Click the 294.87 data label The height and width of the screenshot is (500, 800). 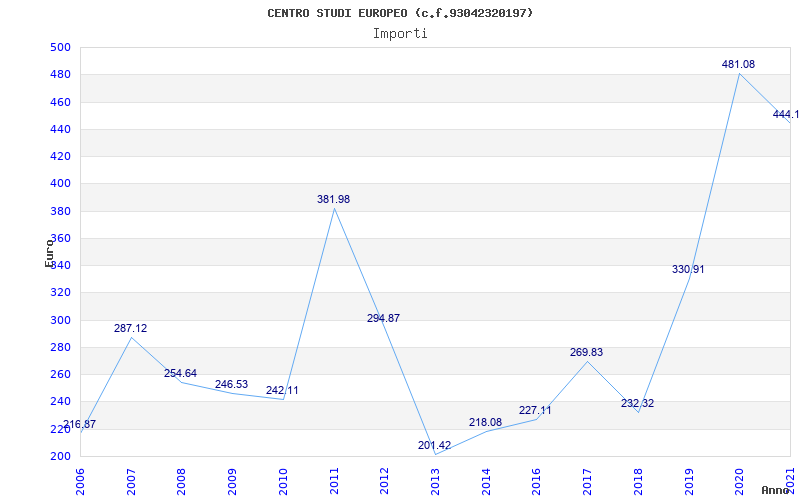pos(383,318)
